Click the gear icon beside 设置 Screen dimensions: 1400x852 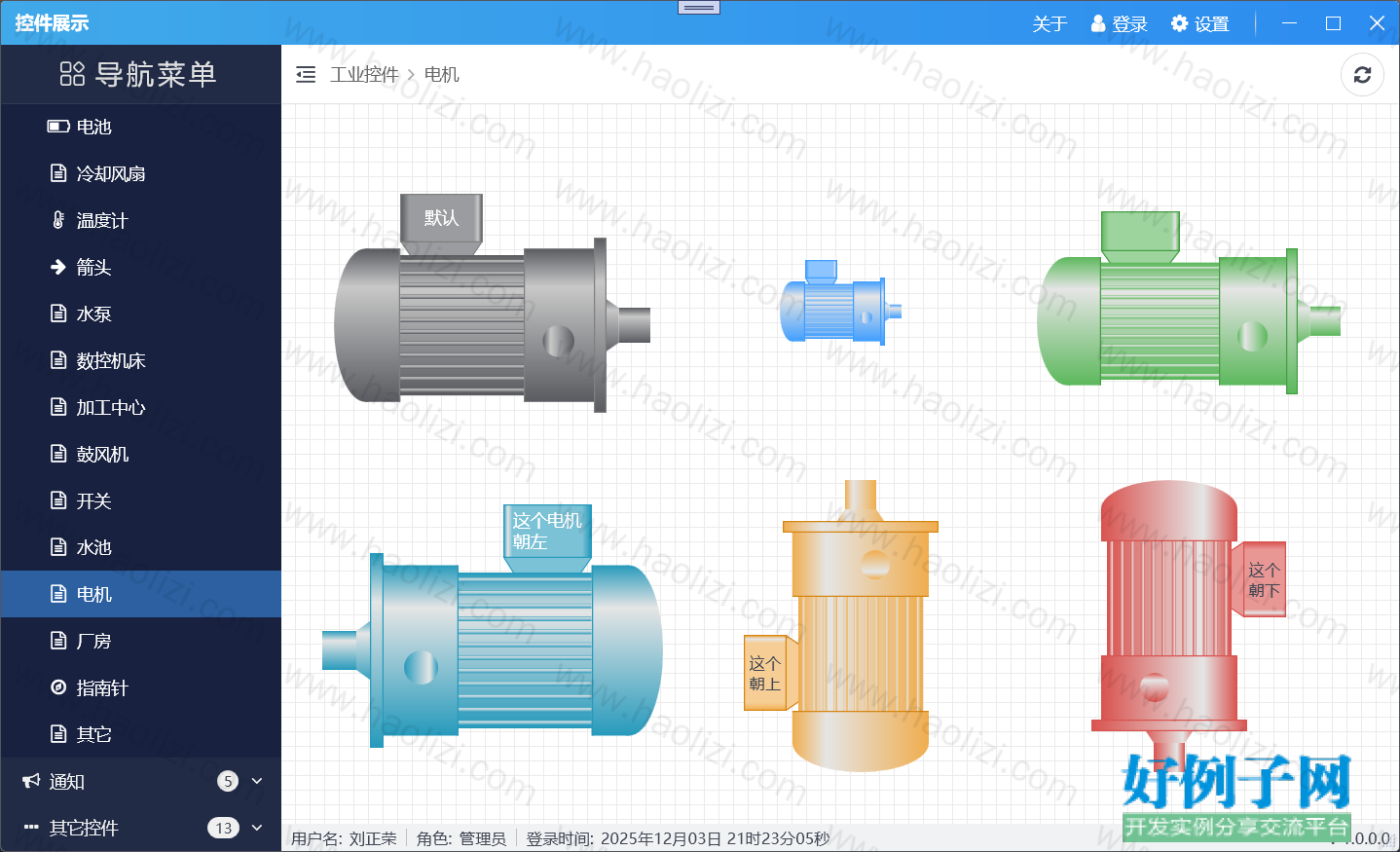[1180, 23]
